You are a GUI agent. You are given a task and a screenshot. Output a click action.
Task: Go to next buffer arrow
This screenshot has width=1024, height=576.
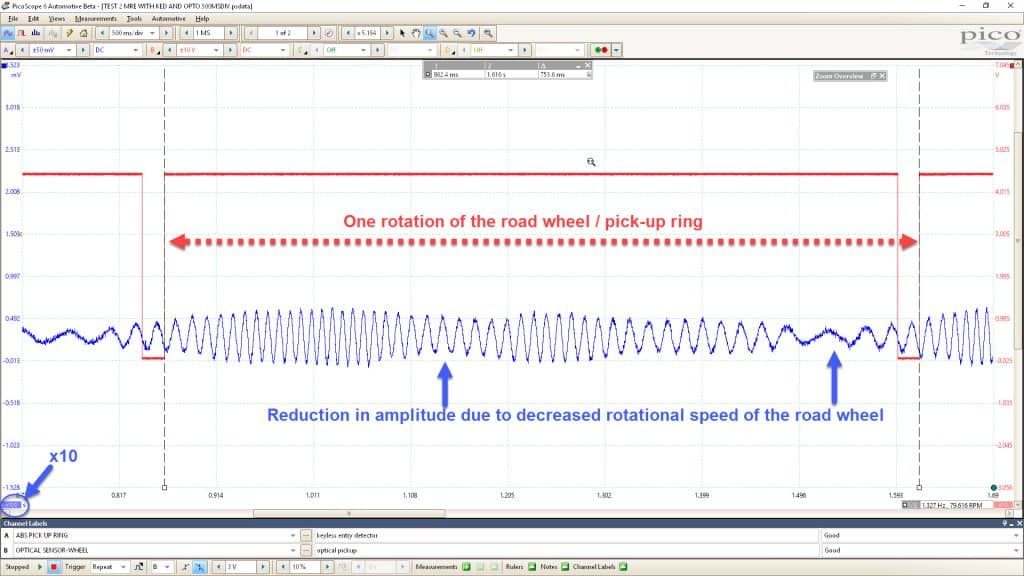point(314,33)
